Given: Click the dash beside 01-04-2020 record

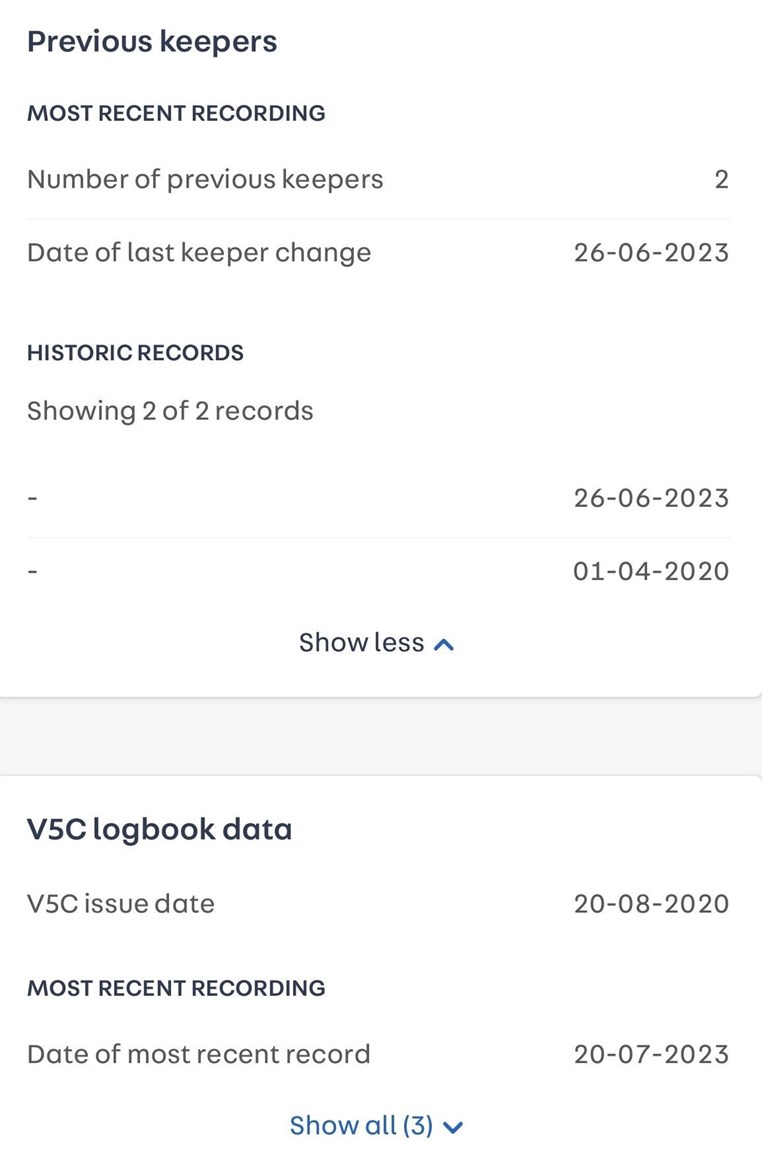Looking at the screenshot, I should tap(32, 571).
